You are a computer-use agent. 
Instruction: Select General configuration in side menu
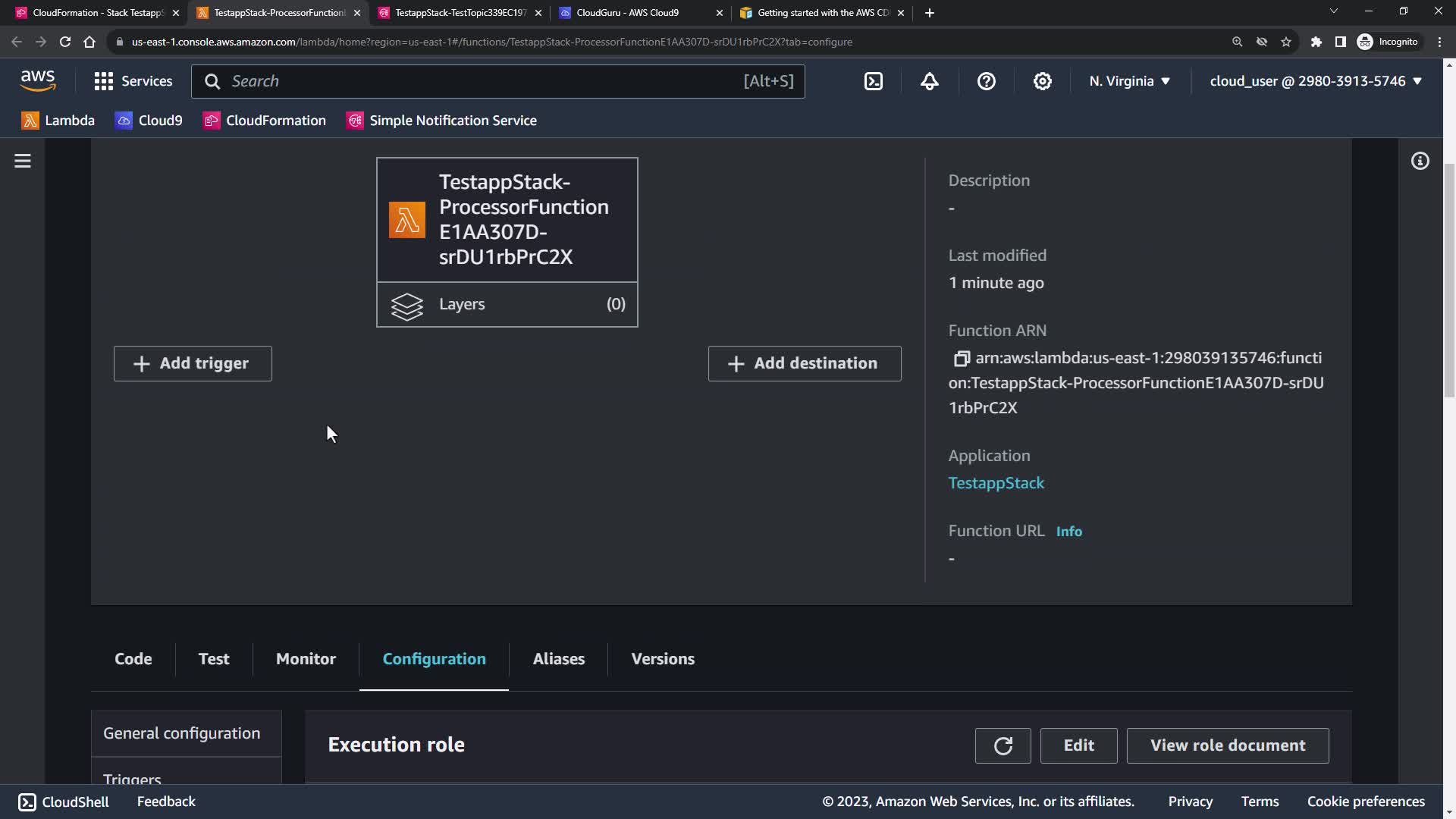point(182,733)
